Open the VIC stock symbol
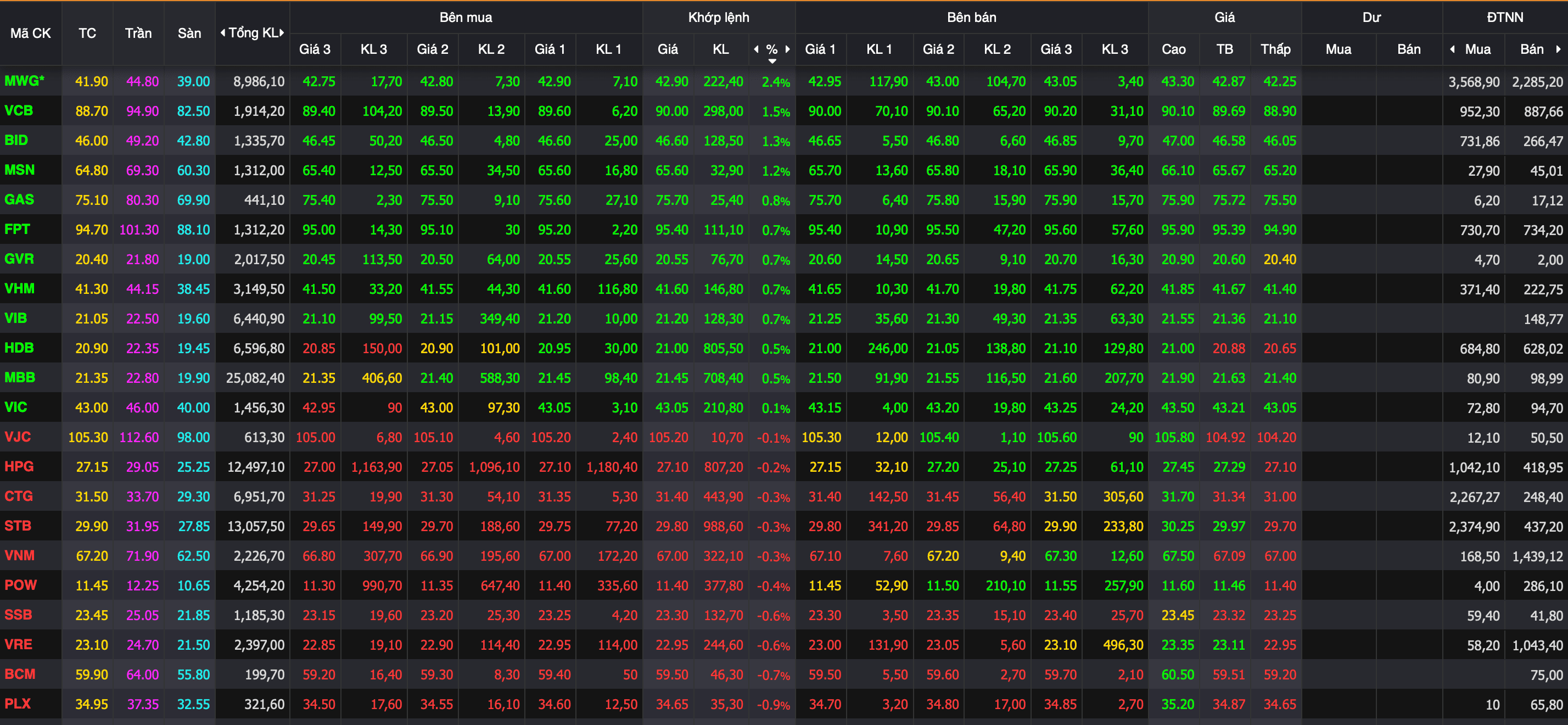 pos(16,407)
